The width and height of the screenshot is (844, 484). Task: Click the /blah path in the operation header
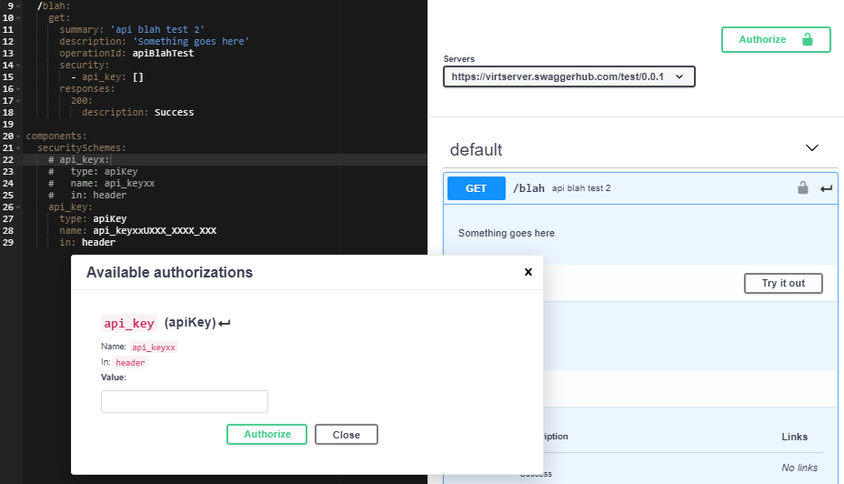tap(529, 188)
